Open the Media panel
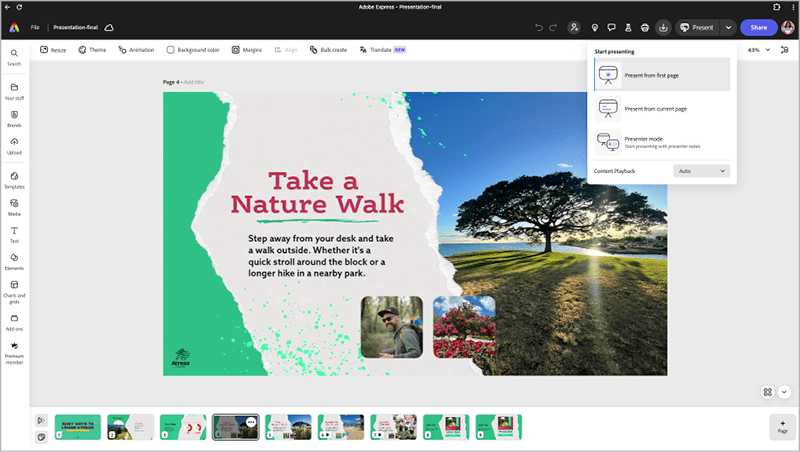The width and height of the screenshot is (800, 452). pos(14,207)
